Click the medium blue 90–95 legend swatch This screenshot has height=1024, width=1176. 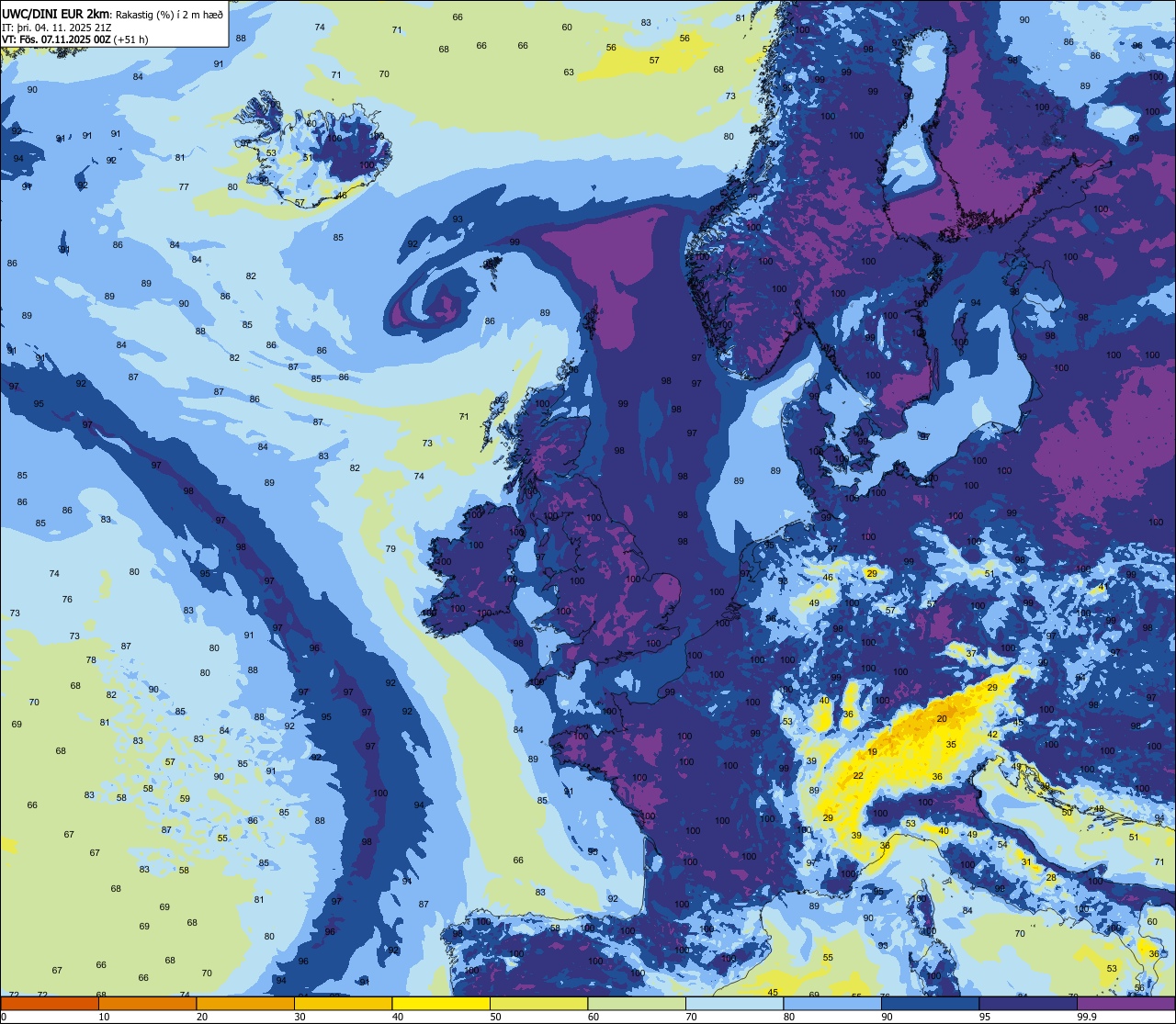pyautogui.click(x=931, y=1003)
